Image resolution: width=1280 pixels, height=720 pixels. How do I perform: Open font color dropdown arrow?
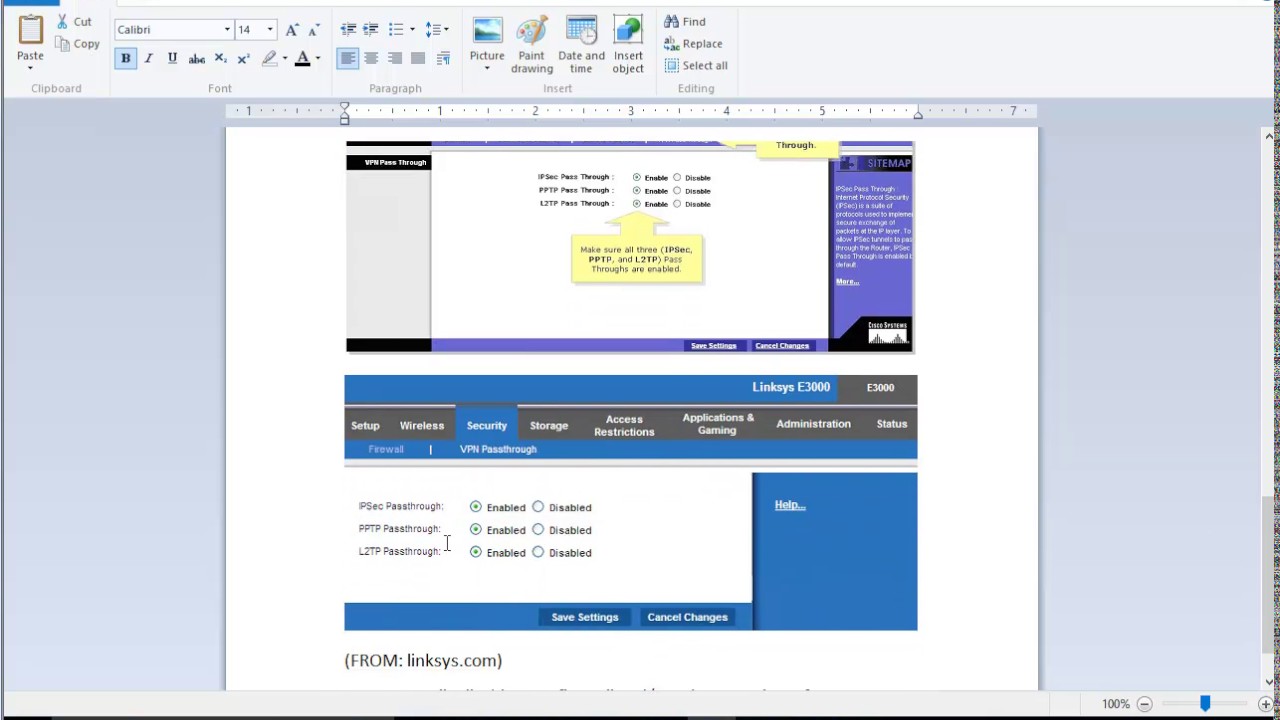(x=318, y=59)
